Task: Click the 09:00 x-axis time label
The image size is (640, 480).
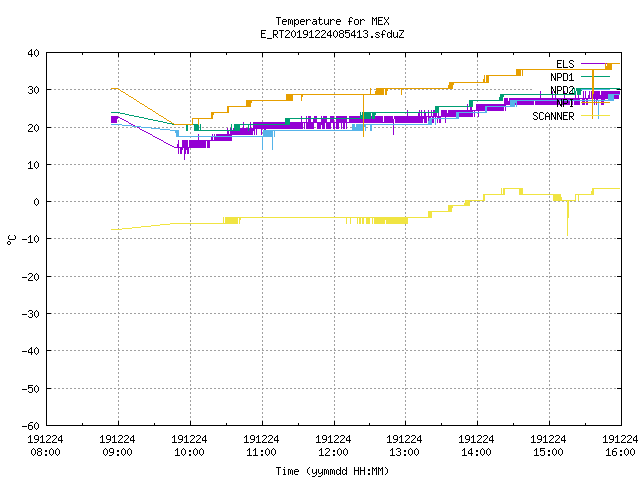Action: pos(117,452)
